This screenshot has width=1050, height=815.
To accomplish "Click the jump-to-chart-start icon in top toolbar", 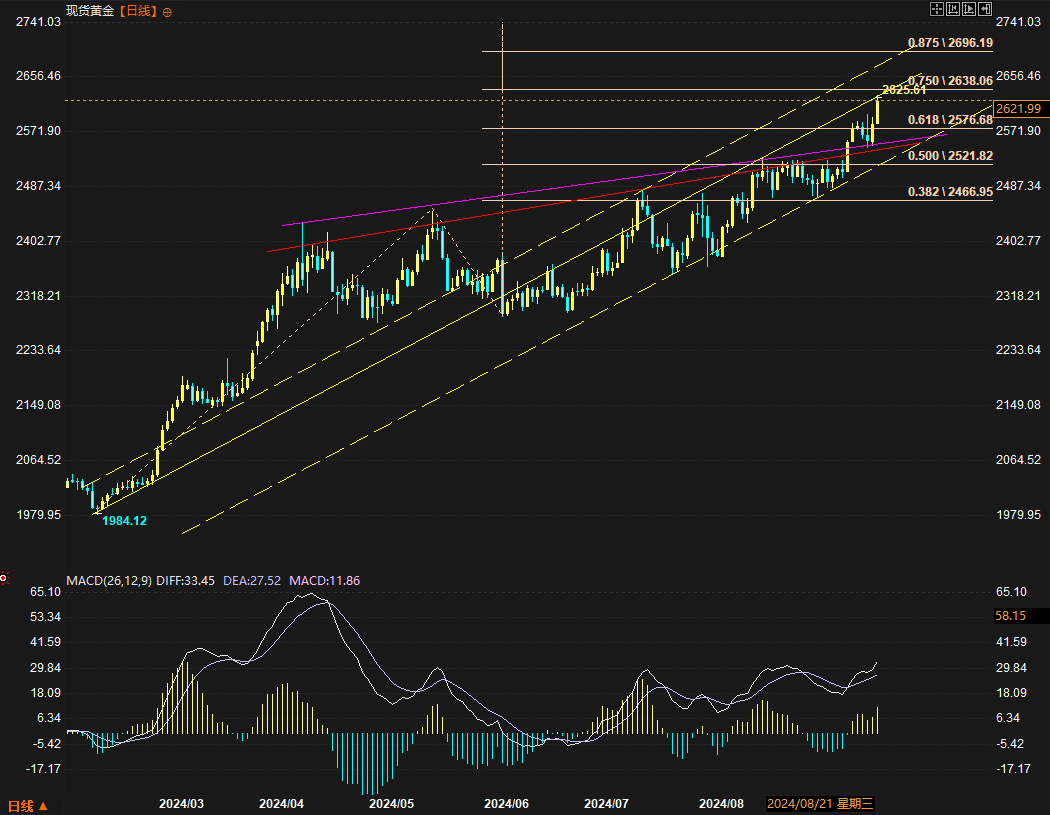I will [953, 9].
